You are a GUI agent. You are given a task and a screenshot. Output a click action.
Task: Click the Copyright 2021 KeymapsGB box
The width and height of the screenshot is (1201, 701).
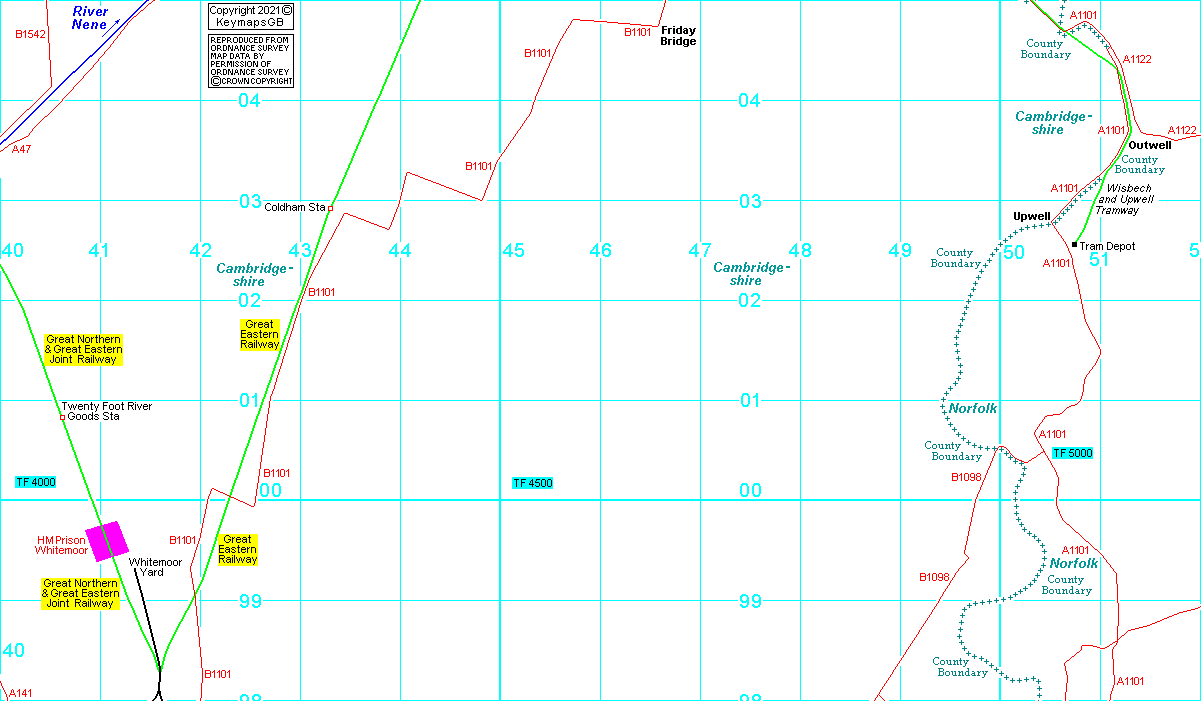[251, 16]
